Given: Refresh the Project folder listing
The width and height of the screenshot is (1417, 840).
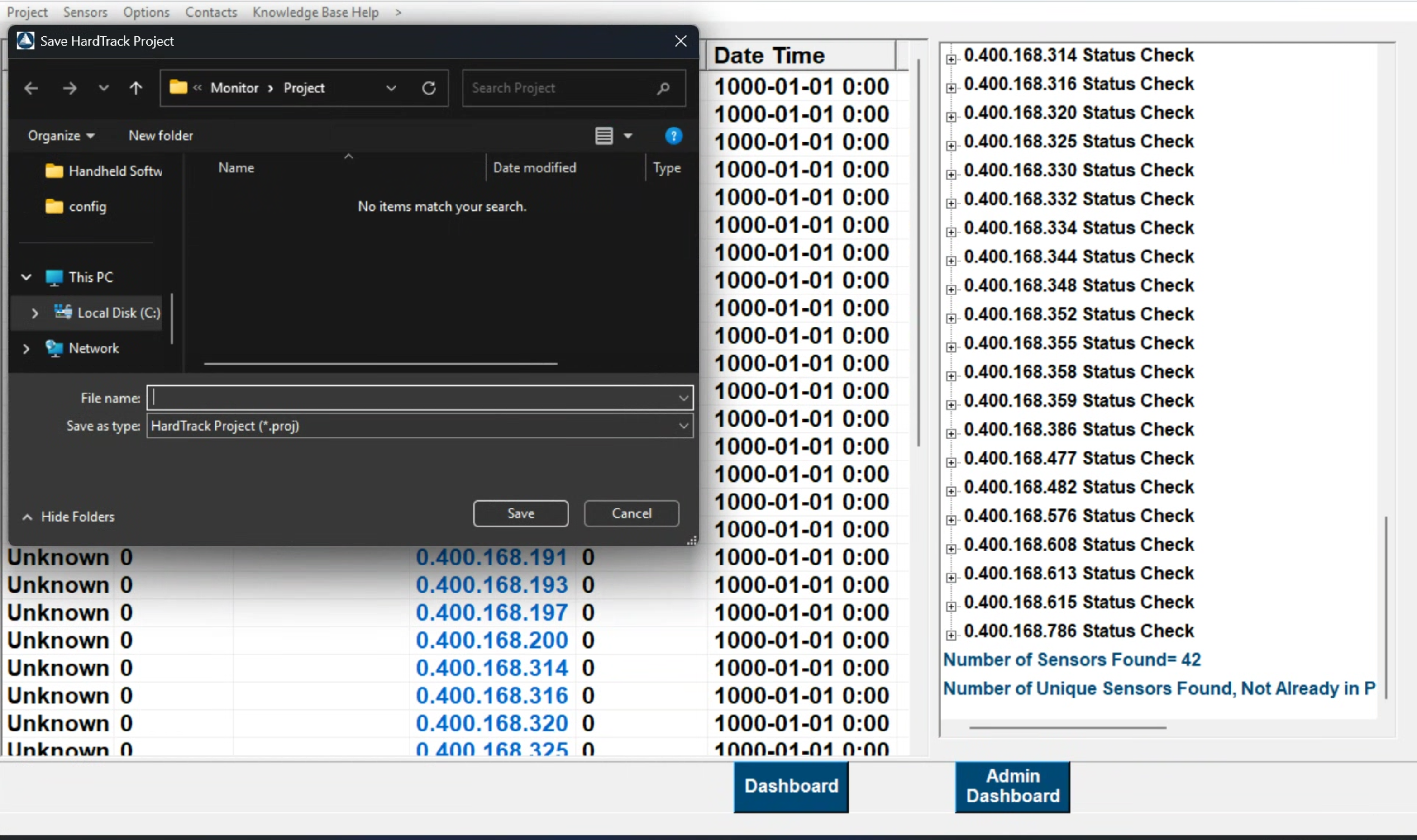Looking at the screenshot, I should (x=429, y=88).
